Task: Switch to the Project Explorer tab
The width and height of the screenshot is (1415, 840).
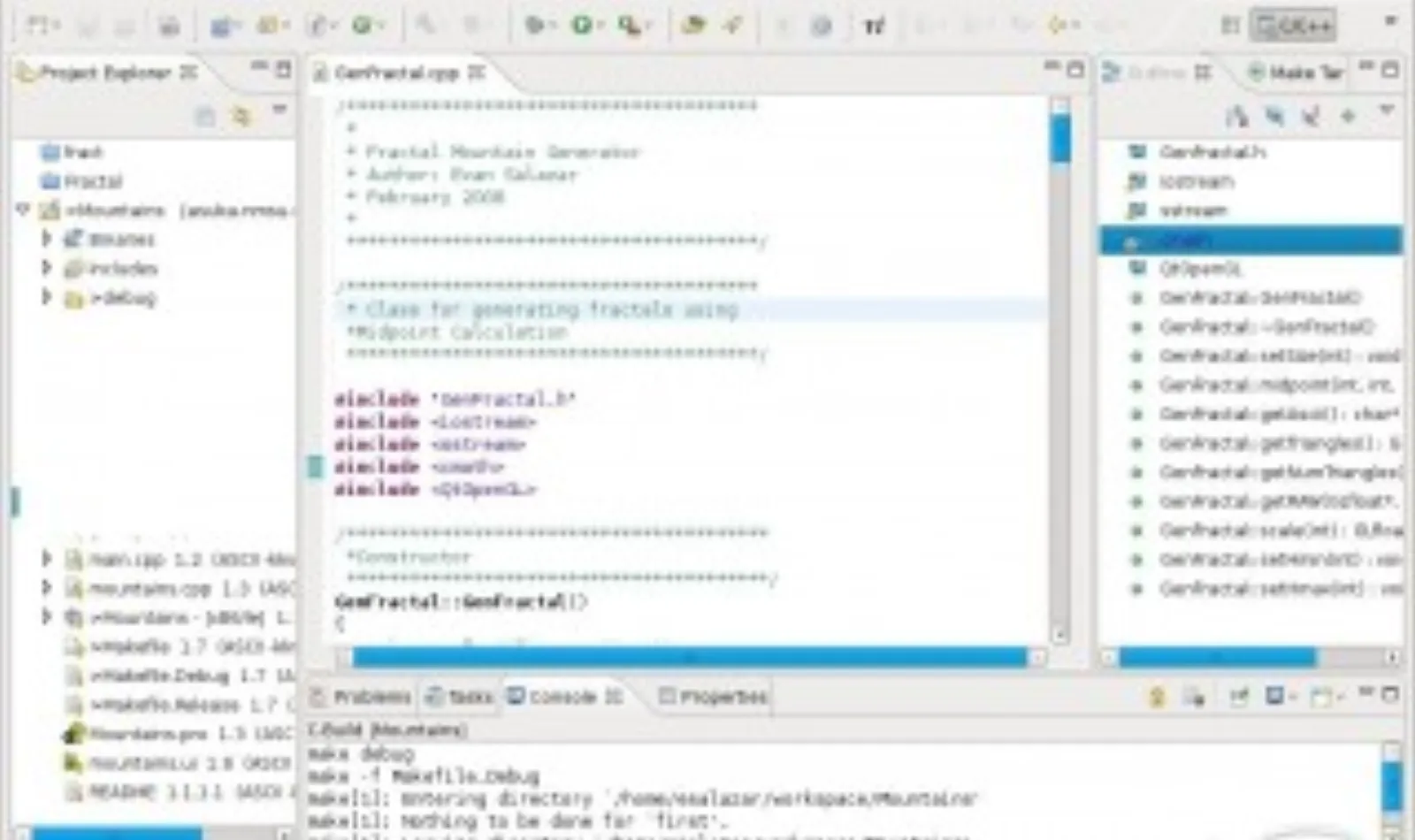Action: [106, 72]
